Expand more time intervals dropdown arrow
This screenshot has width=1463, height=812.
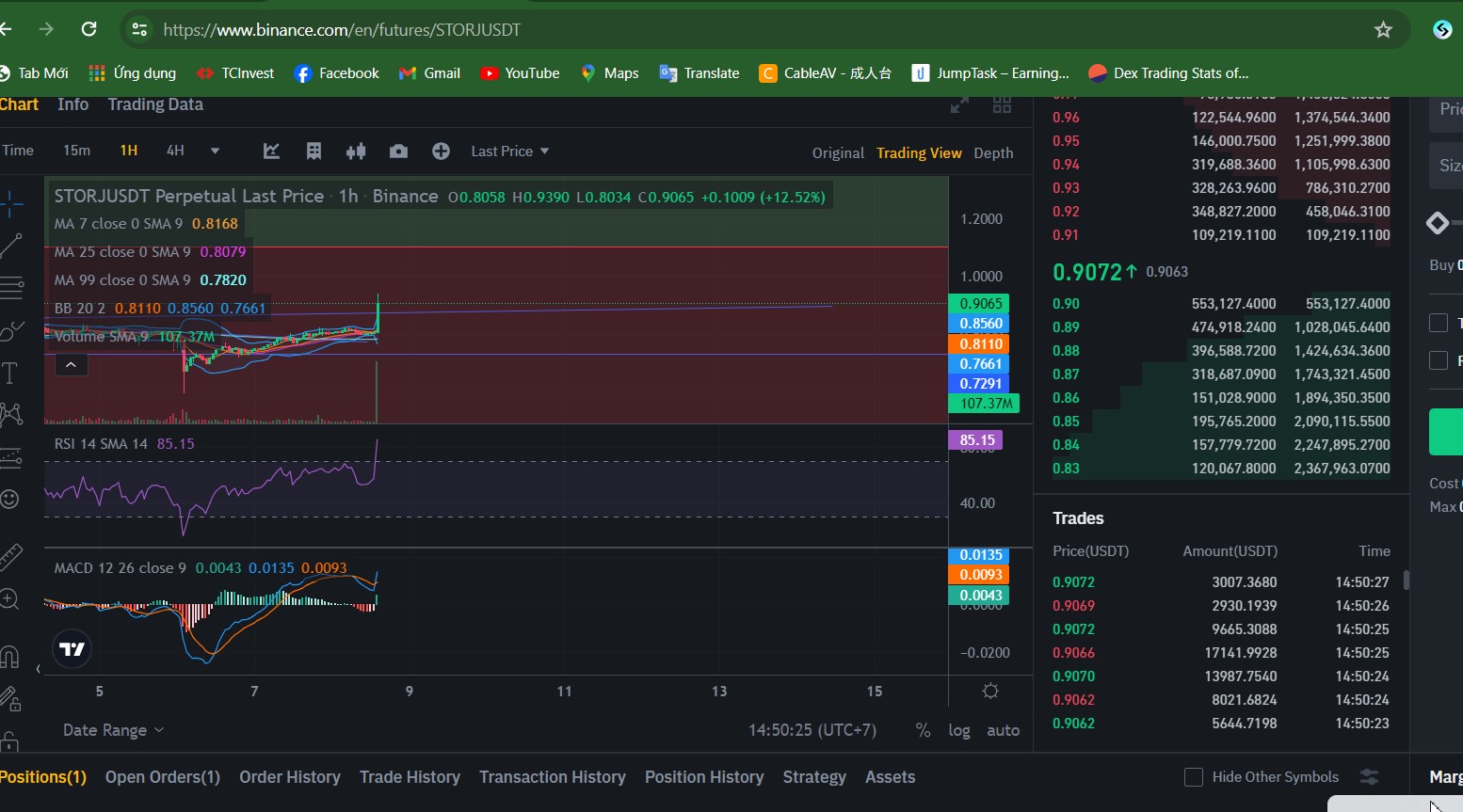215,151
